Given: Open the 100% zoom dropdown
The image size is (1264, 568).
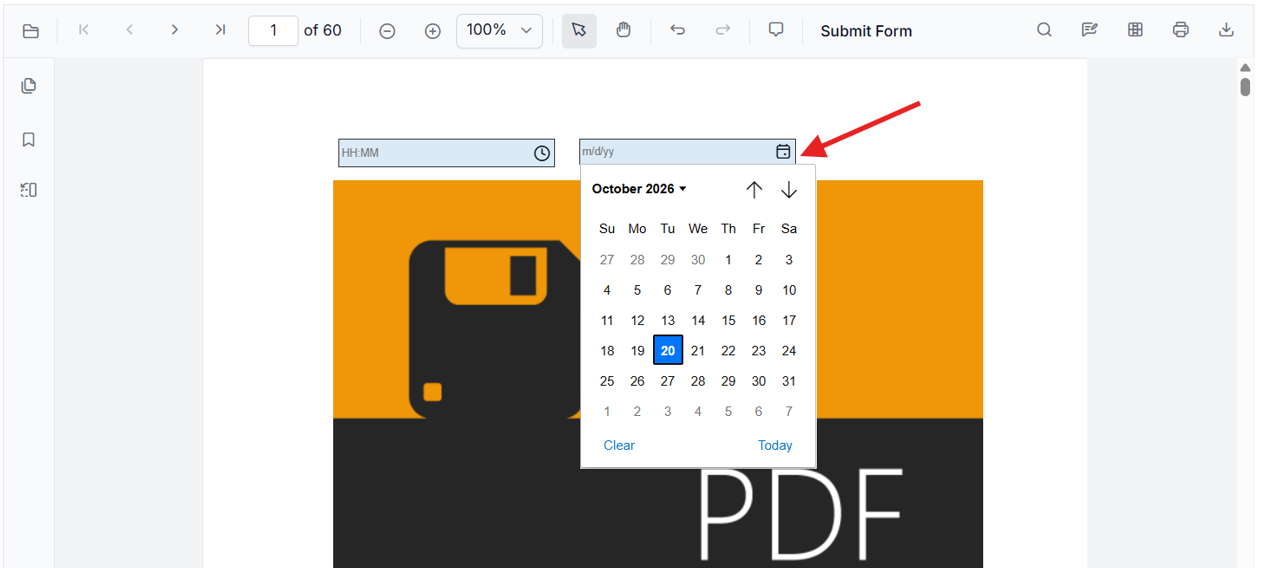Looking at the screenshot, I should (x=500, y=31).
